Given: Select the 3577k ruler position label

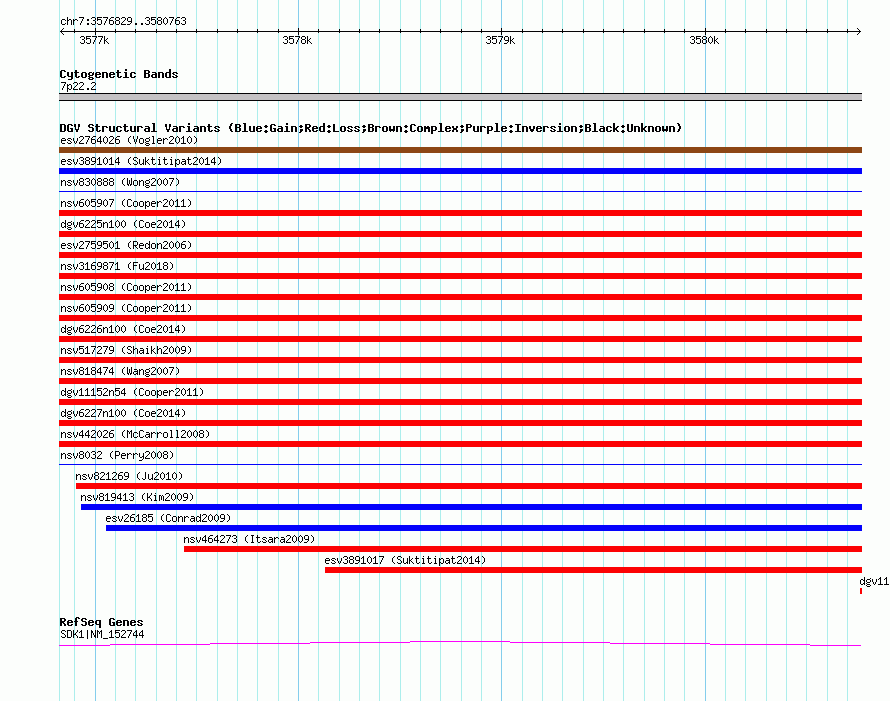Looking at the screenshot, I should click(94, 40).
